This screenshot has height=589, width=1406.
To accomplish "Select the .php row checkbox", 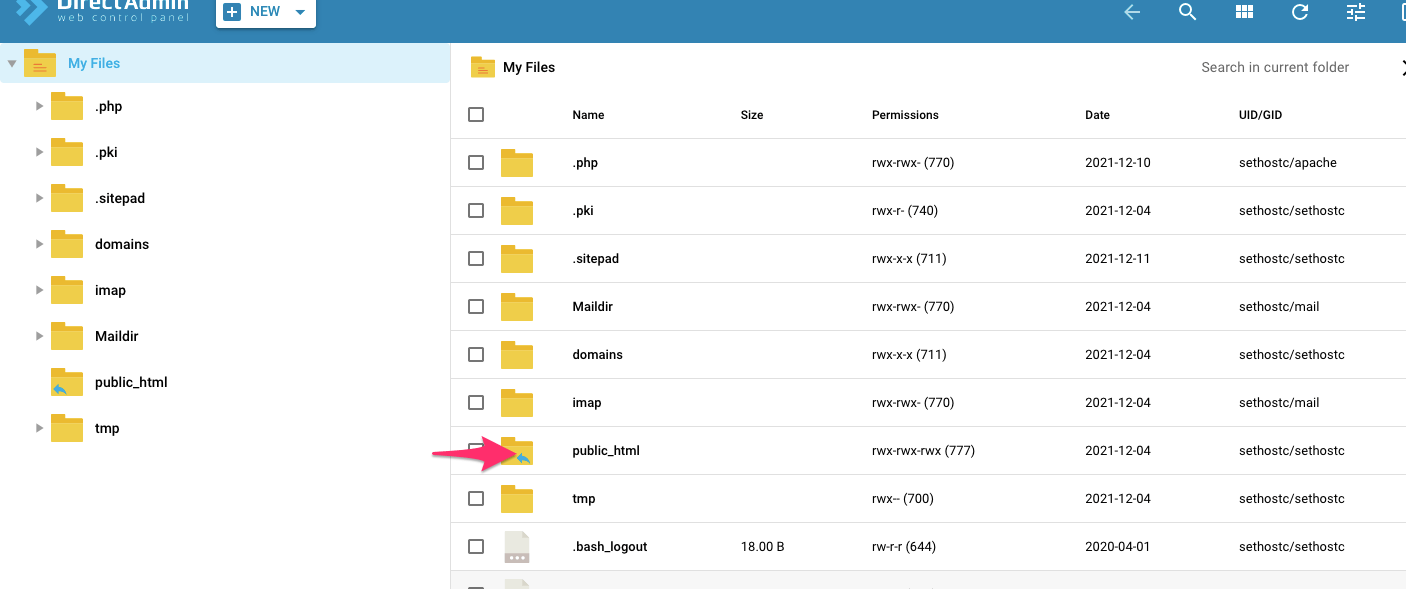I will click(x=476, y=162).
